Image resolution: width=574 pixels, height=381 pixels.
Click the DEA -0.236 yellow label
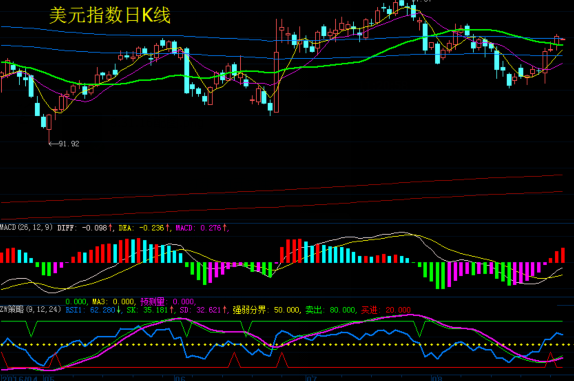tap(144, 228)
